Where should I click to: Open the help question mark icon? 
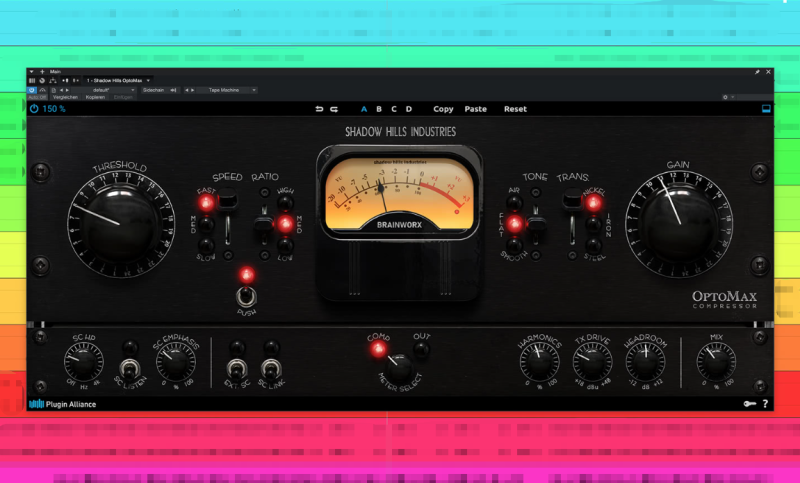[x=765, y=404]
